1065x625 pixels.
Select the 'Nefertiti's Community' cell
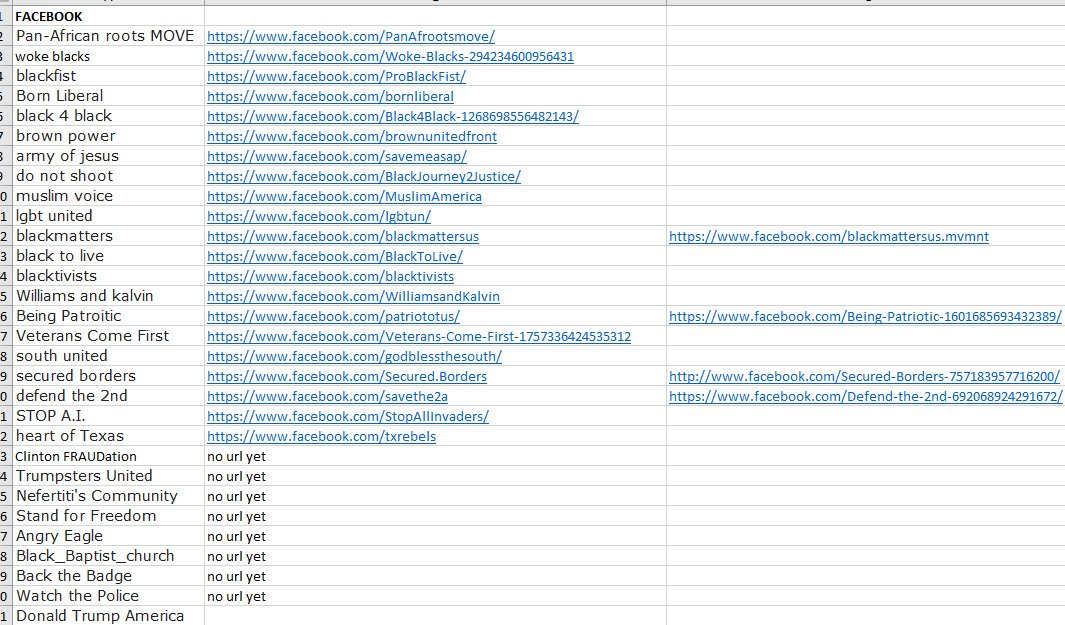pyautogui.click(x=108, y=496)
